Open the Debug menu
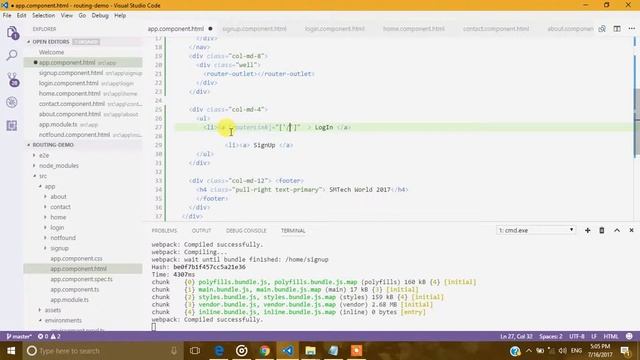 100,16
